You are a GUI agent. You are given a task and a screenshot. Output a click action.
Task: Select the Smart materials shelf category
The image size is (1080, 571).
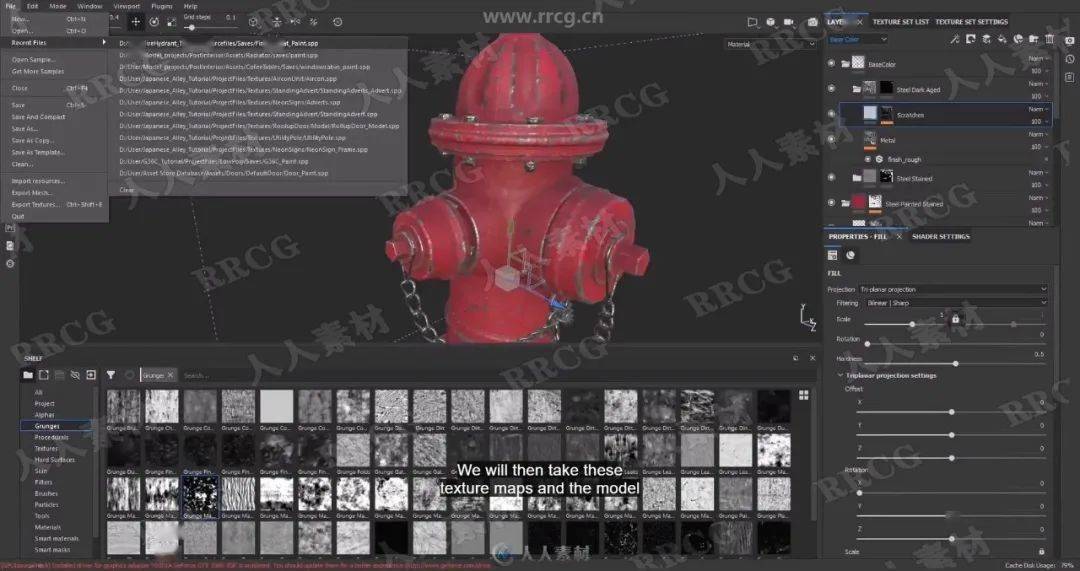pos(54,539)
